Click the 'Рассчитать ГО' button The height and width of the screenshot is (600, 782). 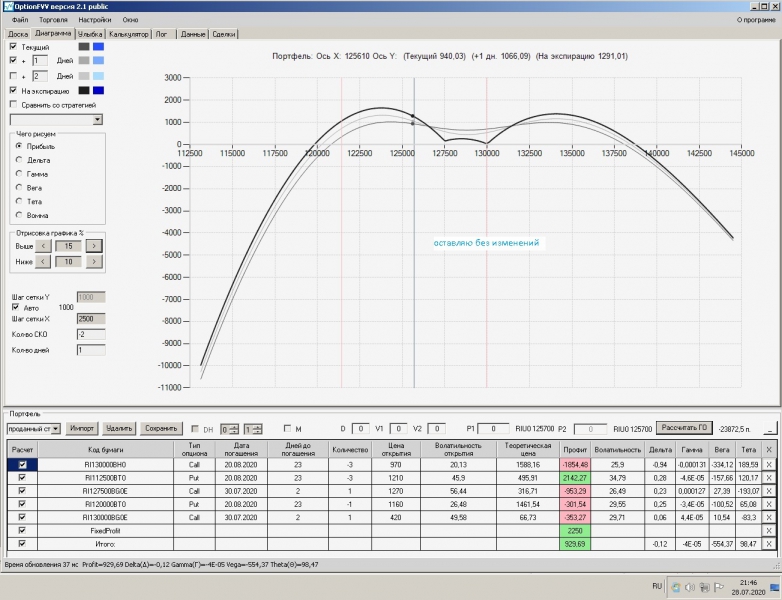(x=682, y=428)
